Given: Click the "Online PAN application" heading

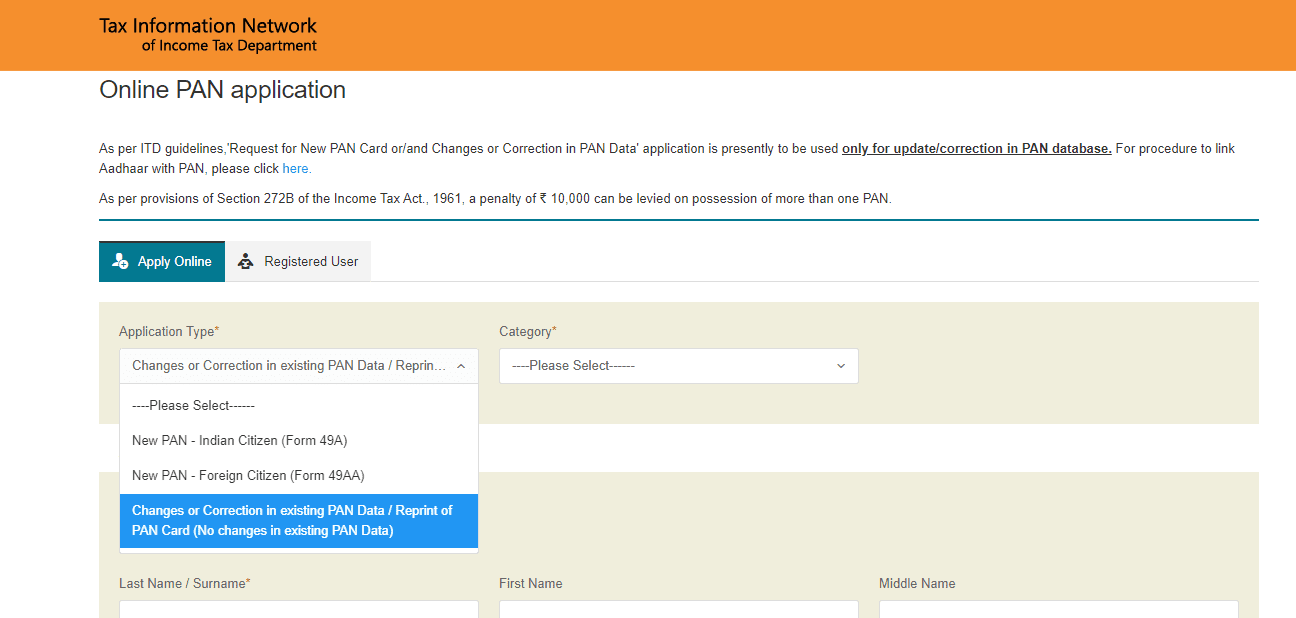Looking at the screenshot, I should click(x=222, y=90).
